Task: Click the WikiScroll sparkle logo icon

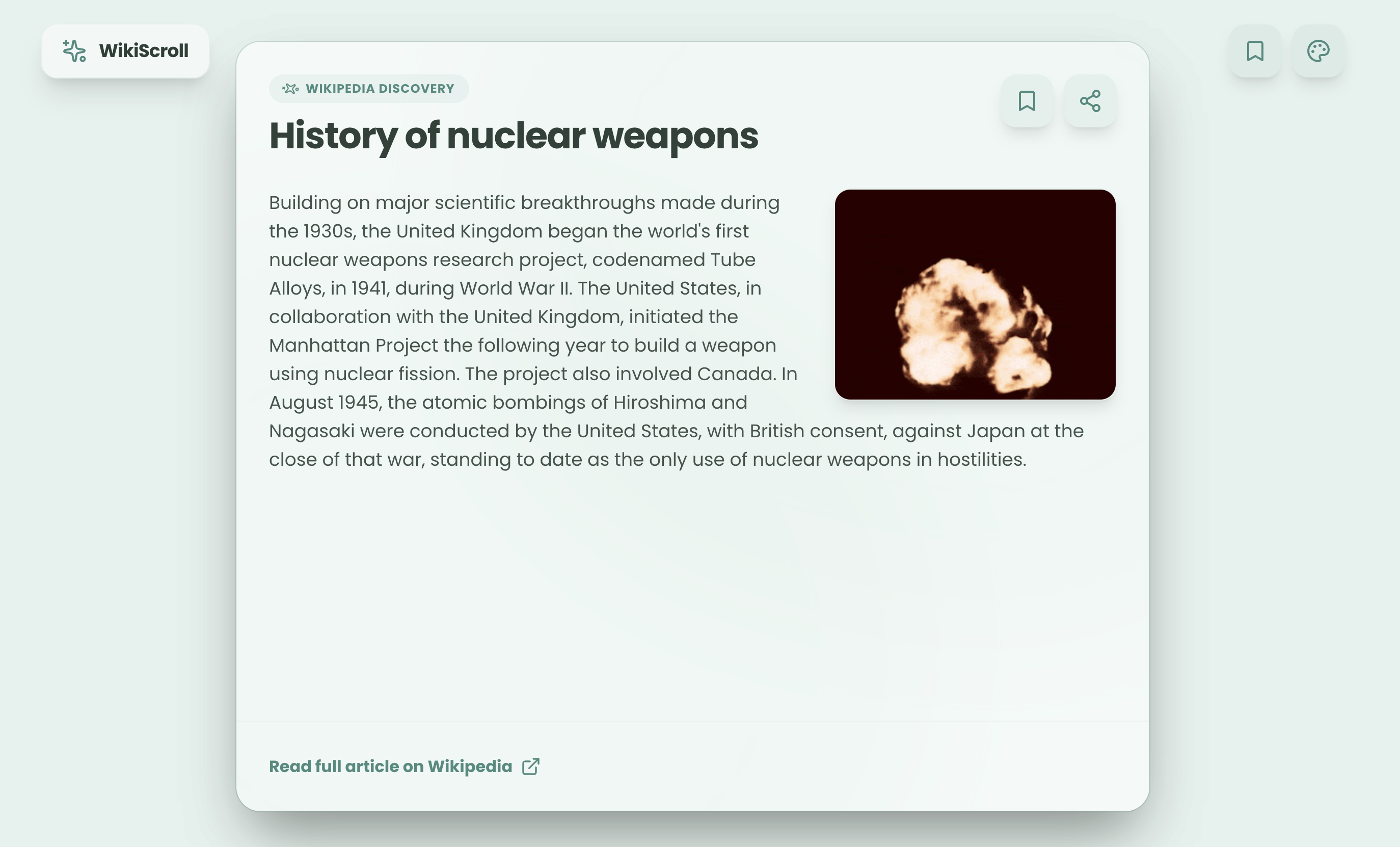Action: [x=74, y=51]
